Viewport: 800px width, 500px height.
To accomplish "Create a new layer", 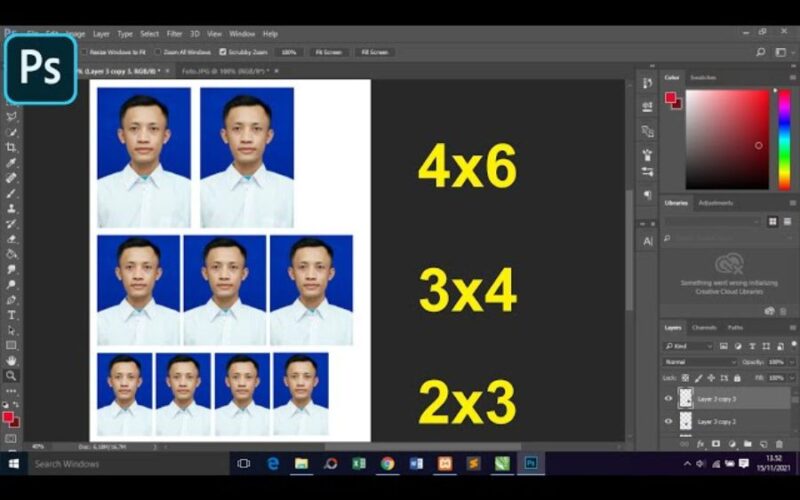I will pos(763,444).
